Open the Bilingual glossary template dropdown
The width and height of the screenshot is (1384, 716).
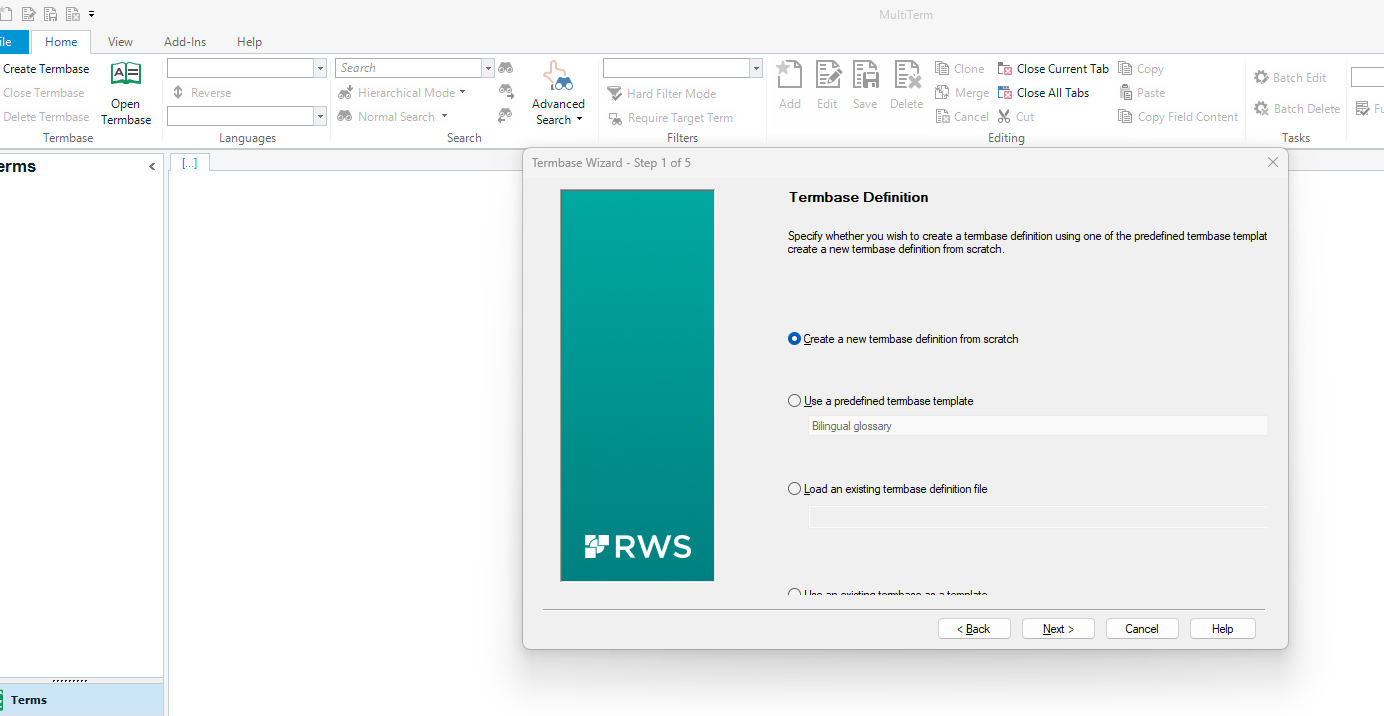click(x=1038, y=426)
